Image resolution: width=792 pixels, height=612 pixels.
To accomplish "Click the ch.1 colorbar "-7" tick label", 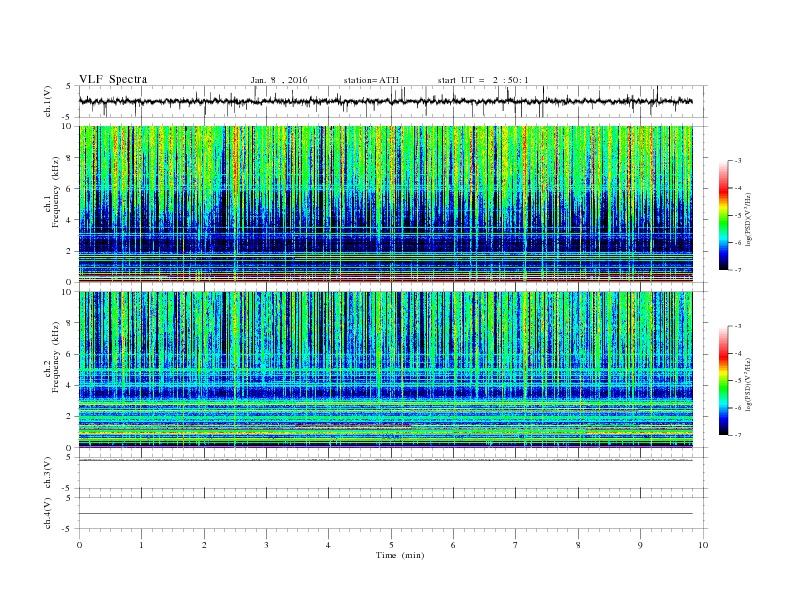I will 737,270.
